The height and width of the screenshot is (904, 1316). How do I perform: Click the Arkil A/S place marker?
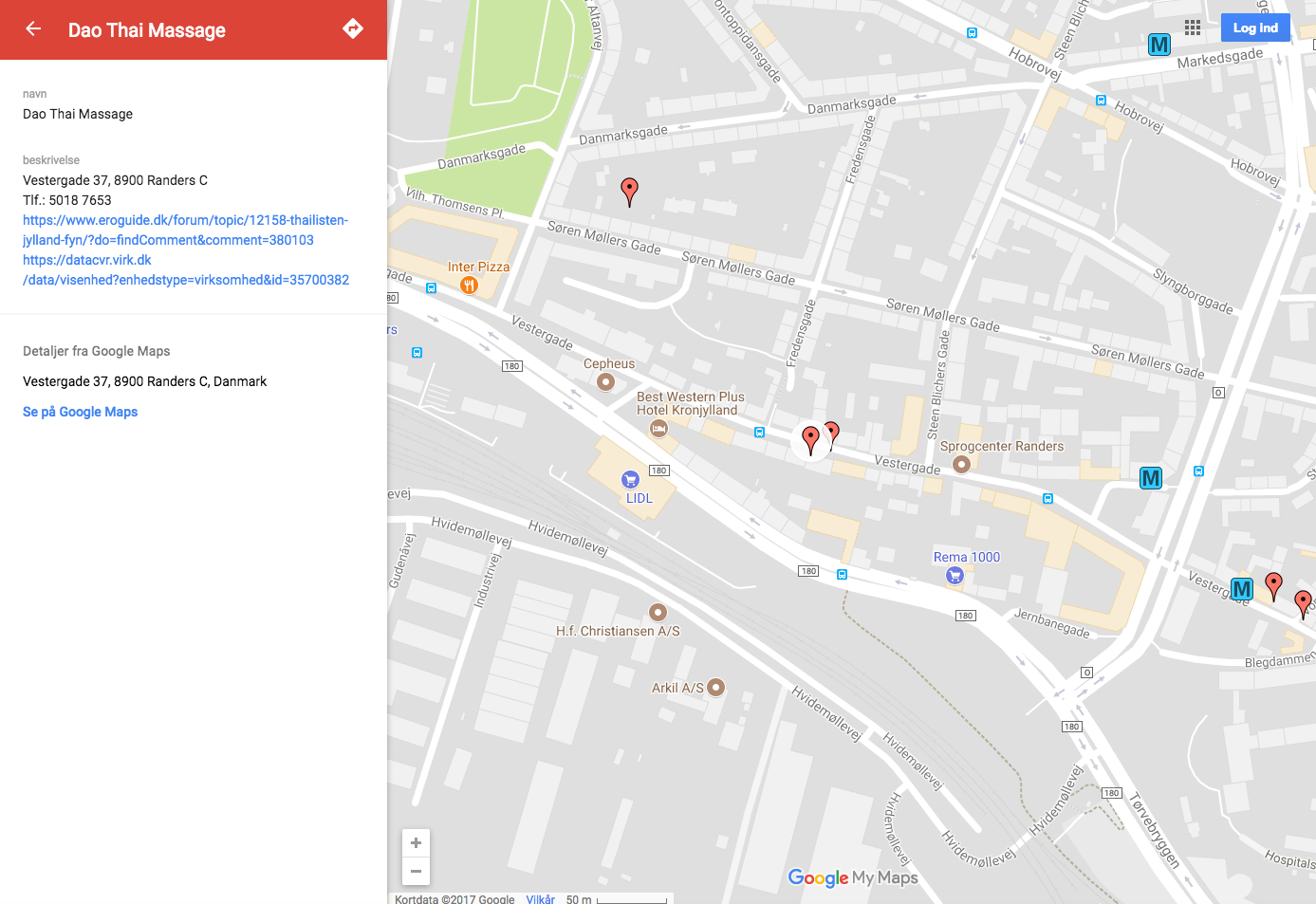click(716, 687)
